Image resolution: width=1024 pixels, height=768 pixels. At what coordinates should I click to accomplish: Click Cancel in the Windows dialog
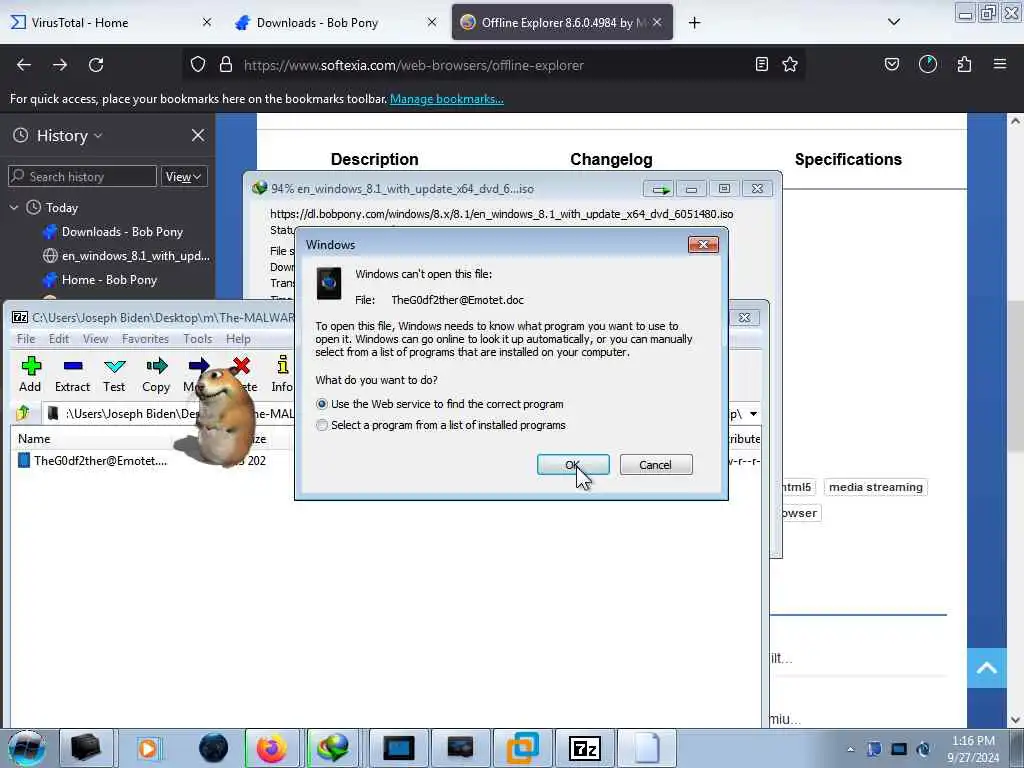656,465
